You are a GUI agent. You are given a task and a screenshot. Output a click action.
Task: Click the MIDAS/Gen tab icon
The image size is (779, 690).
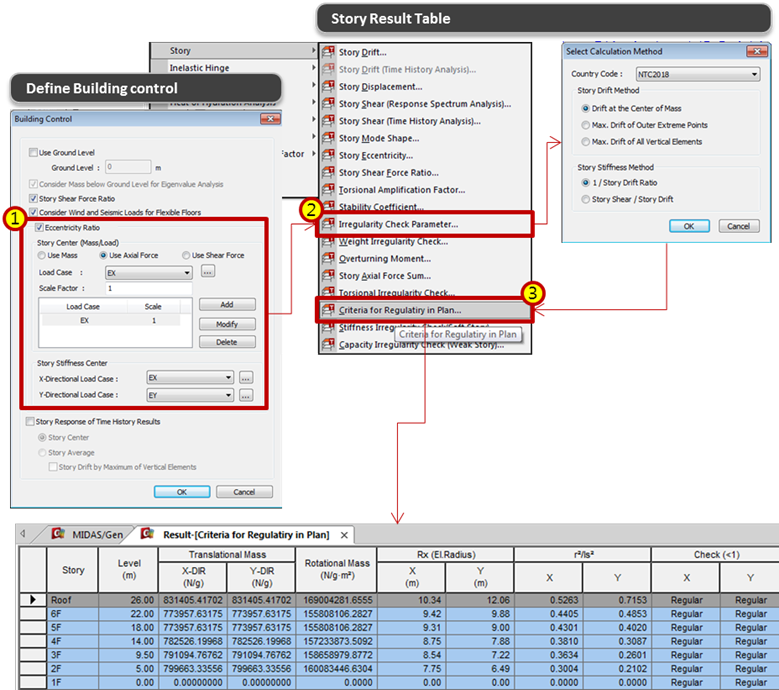(x=59, y=534)
